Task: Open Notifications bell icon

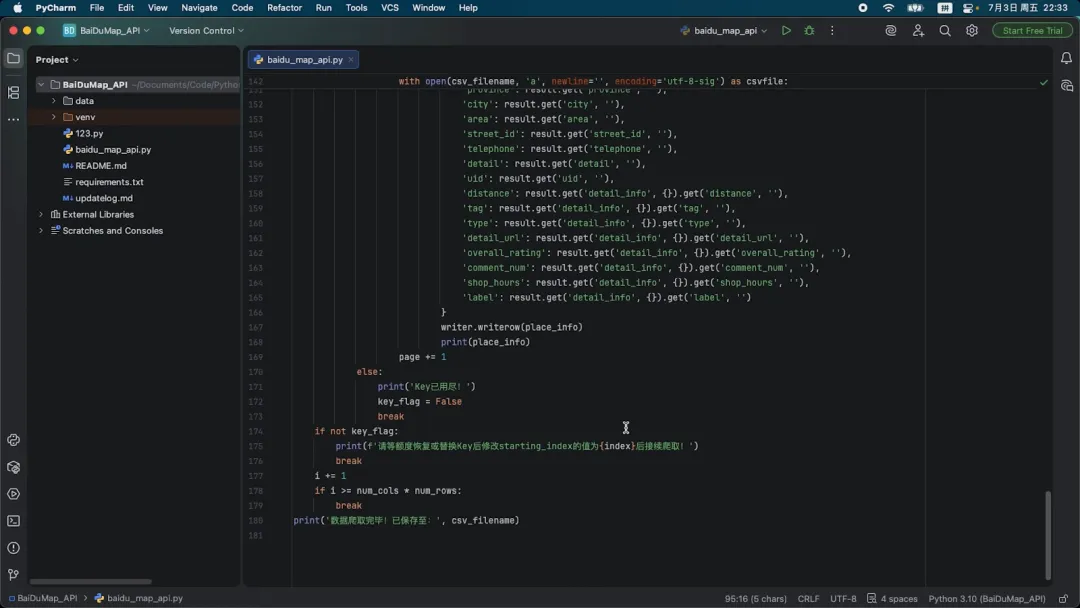Action: click(1066, 59)
